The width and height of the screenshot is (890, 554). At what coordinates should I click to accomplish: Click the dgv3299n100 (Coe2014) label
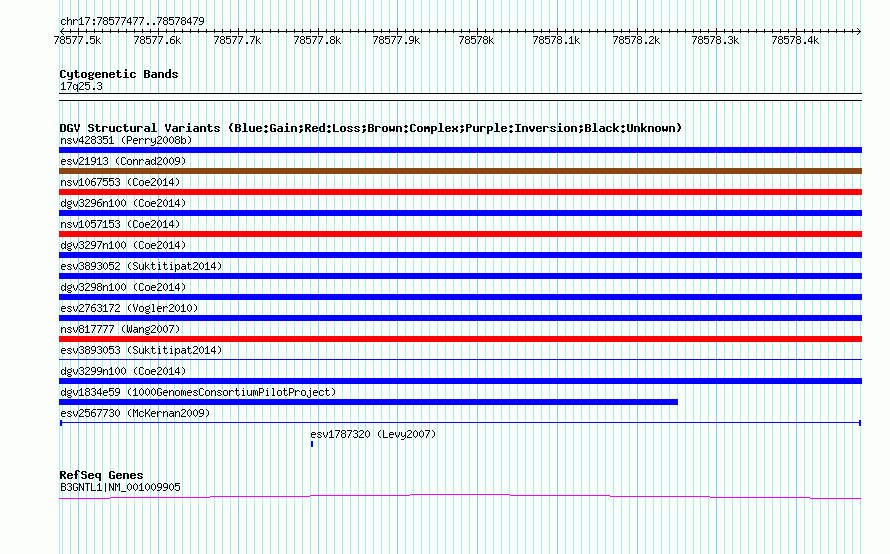tap(123, 371)
